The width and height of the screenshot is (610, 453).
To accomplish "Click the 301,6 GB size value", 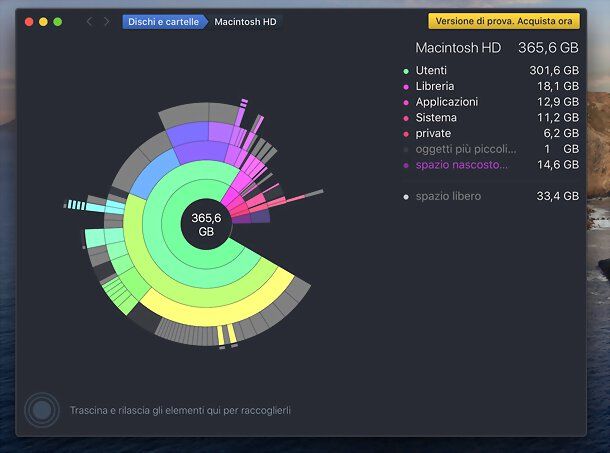I will [x=554, y=70].
